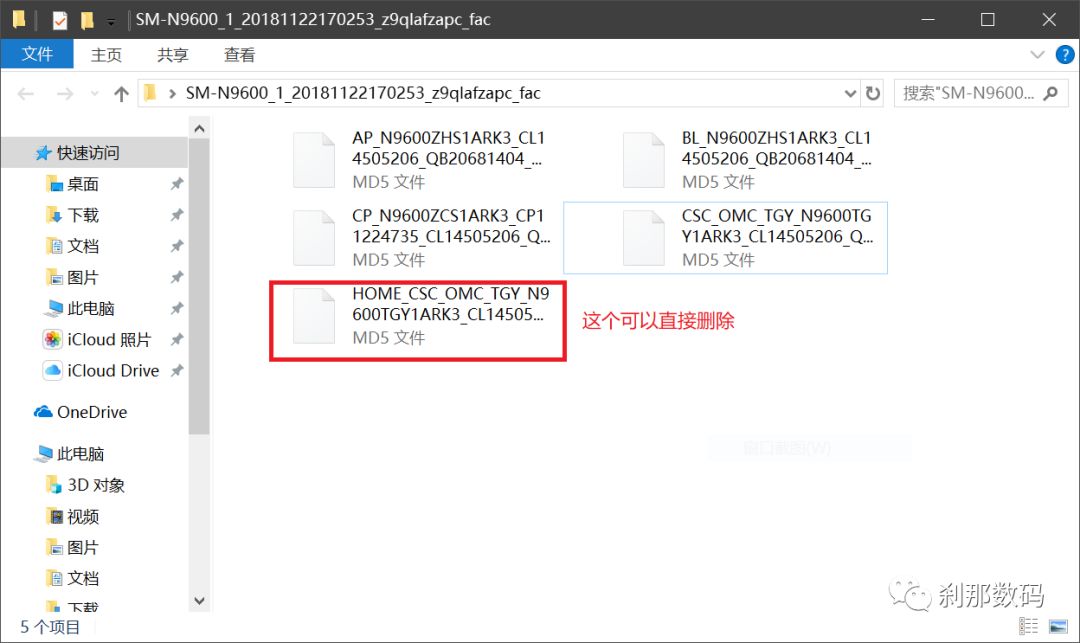Open 下载 under Quick access
This screenshot has width=1080, height=643.
pos(83,215)
